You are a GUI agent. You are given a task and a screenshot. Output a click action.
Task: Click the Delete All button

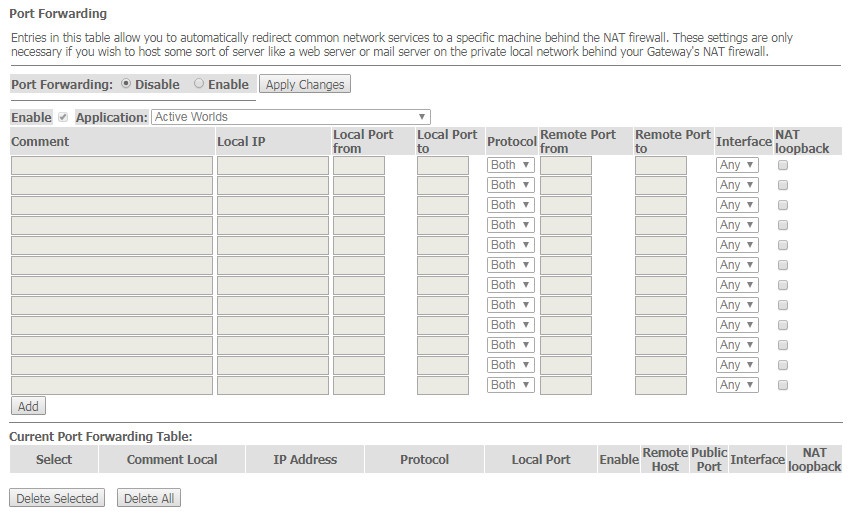pyautogui.click(x=149, y=498)
